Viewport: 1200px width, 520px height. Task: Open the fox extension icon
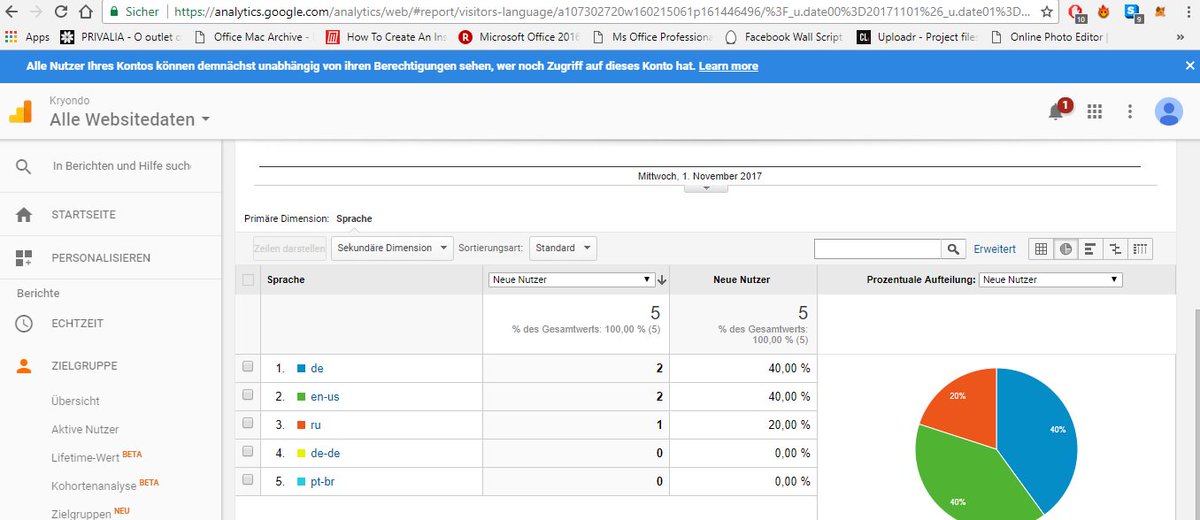tap(1160, 13)
